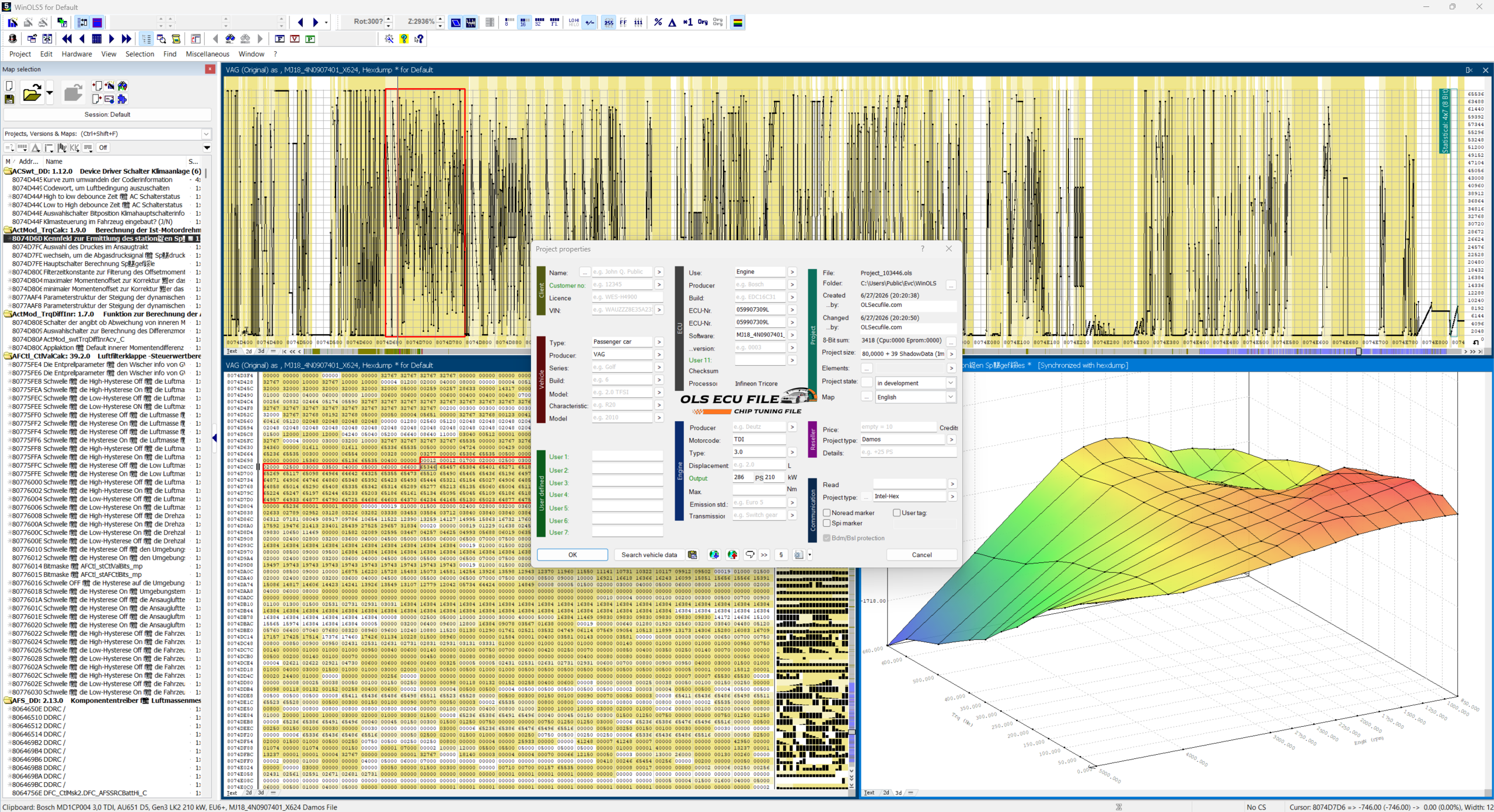The height and width of the screenshot is (812, 1494).
Task: Increase the Rot rotation spinner value
Action: [389, 19]
